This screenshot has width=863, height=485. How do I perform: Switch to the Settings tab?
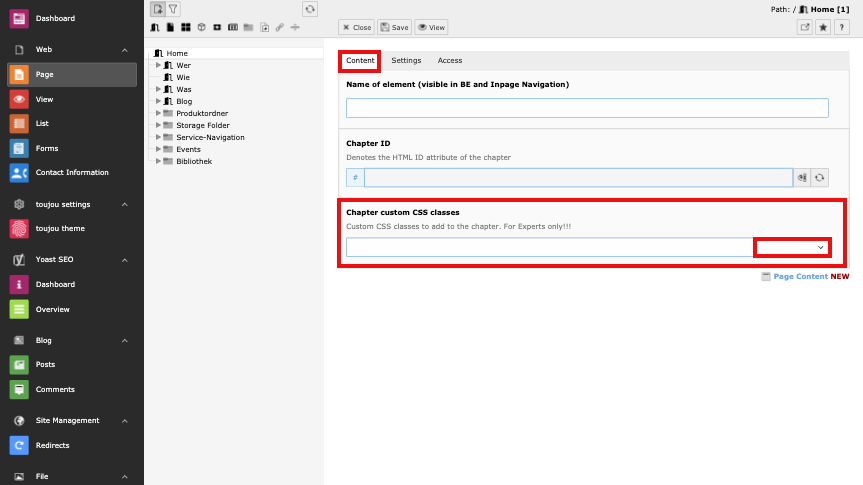406,61
